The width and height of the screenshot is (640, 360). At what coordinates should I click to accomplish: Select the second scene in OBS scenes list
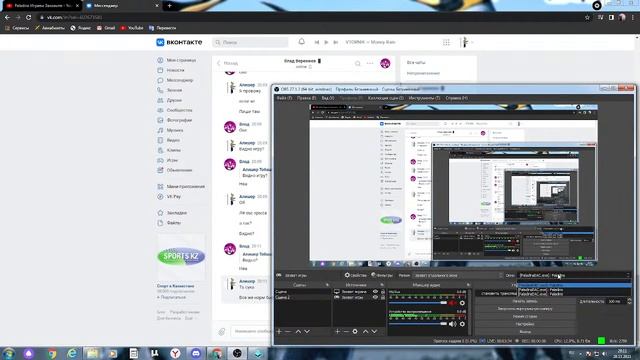pos(303,298)
